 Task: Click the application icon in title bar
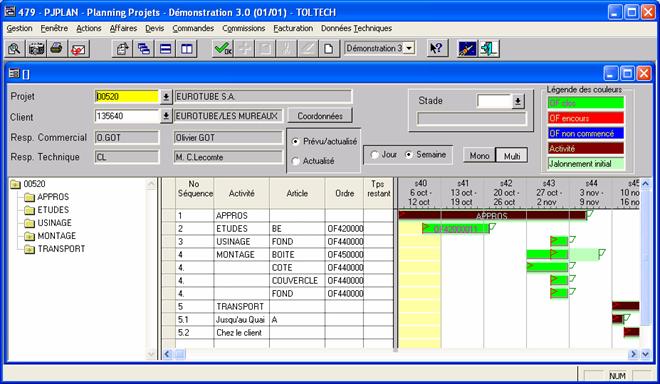pos(10,11)
